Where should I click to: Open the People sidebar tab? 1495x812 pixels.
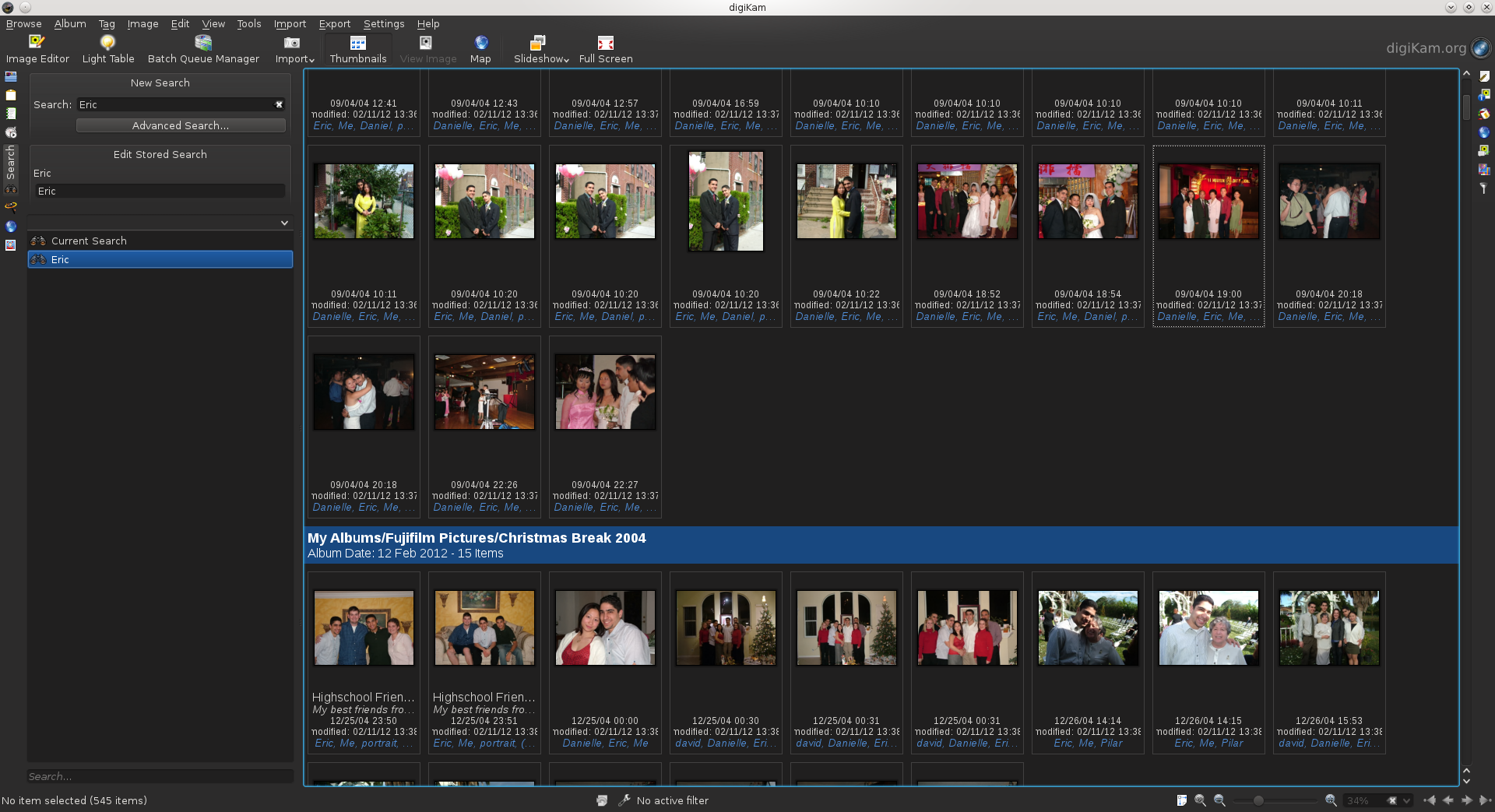[11, 245]
